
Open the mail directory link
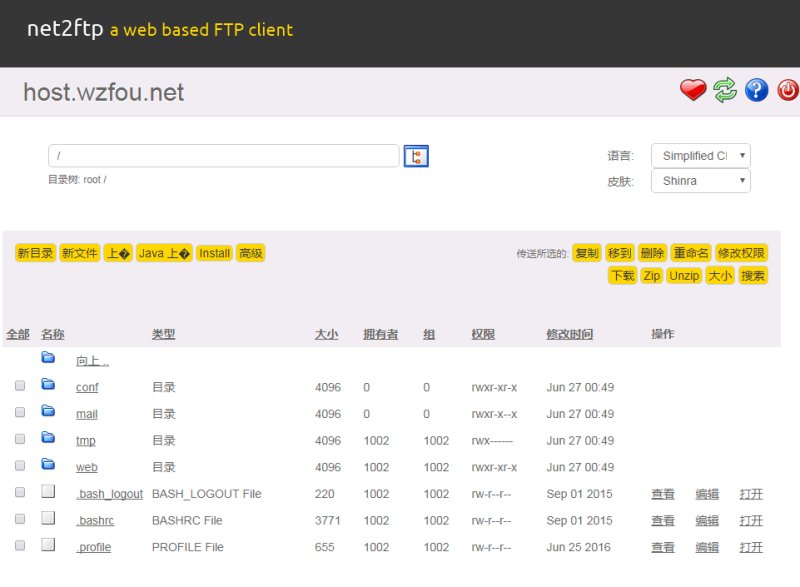pyautogui.click(x=87, y=414)
